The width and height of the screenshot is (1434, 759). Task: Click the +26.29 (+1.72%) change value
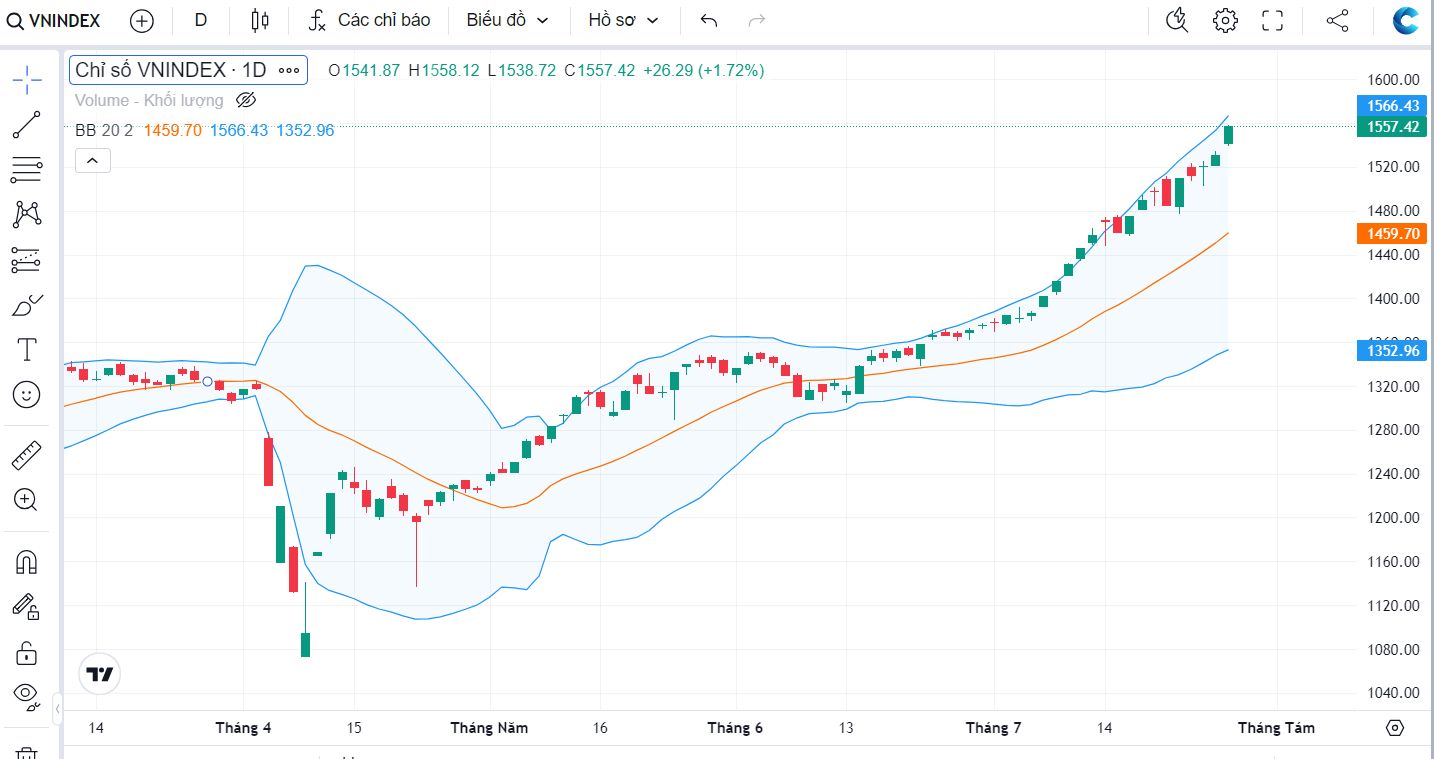704,70
